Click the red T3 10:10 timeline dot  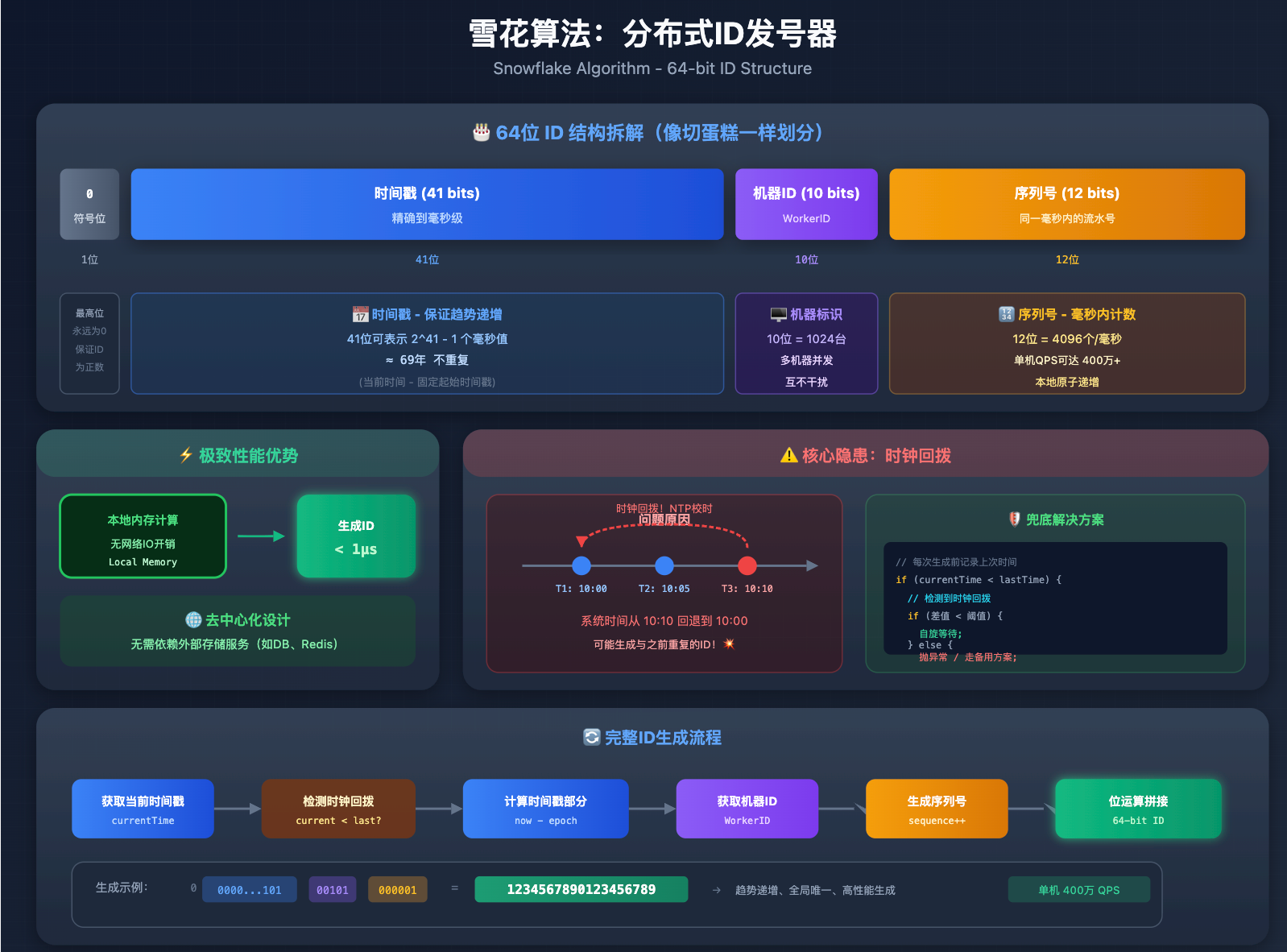point(747,565)
